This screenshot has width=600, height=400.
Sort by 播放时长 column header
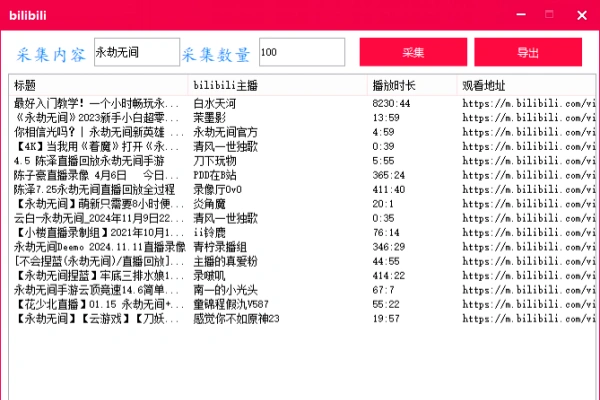[x=411, y=86]
